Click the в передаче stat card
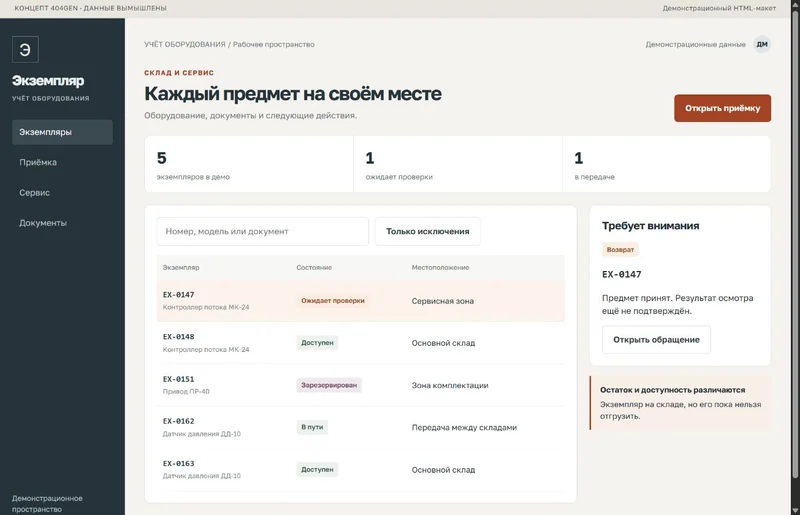This screenshot has height=515, width=800. (667, 164)
